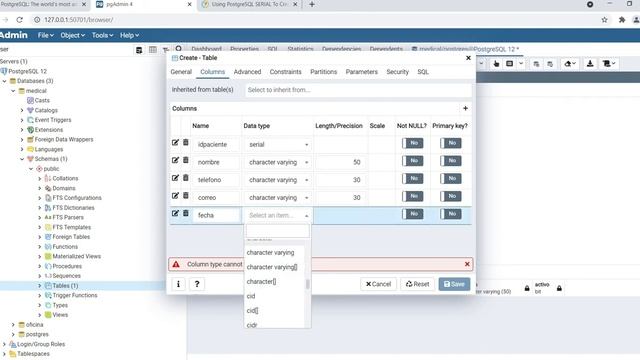Open the browser extensions puzzle icon

pos(622,20)
